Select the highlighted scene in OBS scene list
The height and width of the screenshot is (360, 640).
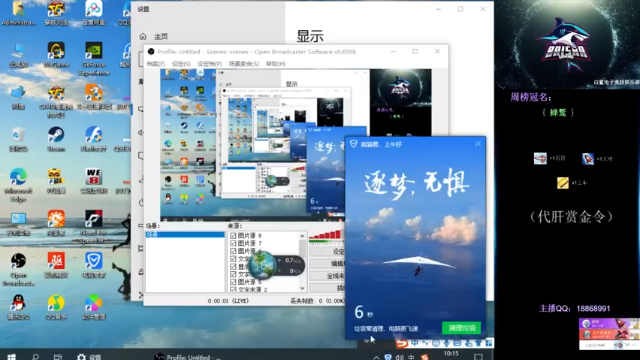tap(185, 235)
